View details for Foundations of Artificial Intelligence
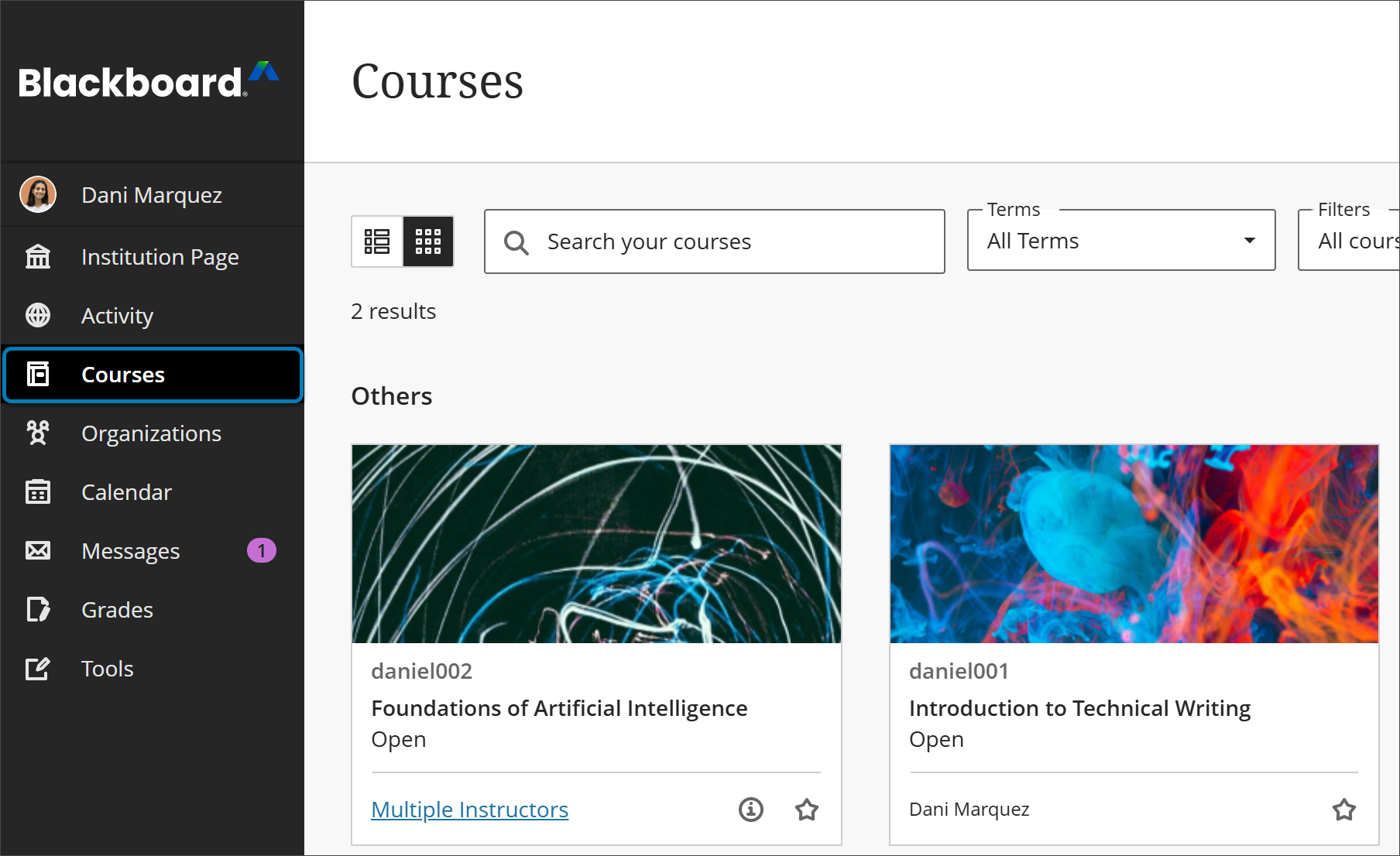1400x856 pixels. (x=750, y=809)
